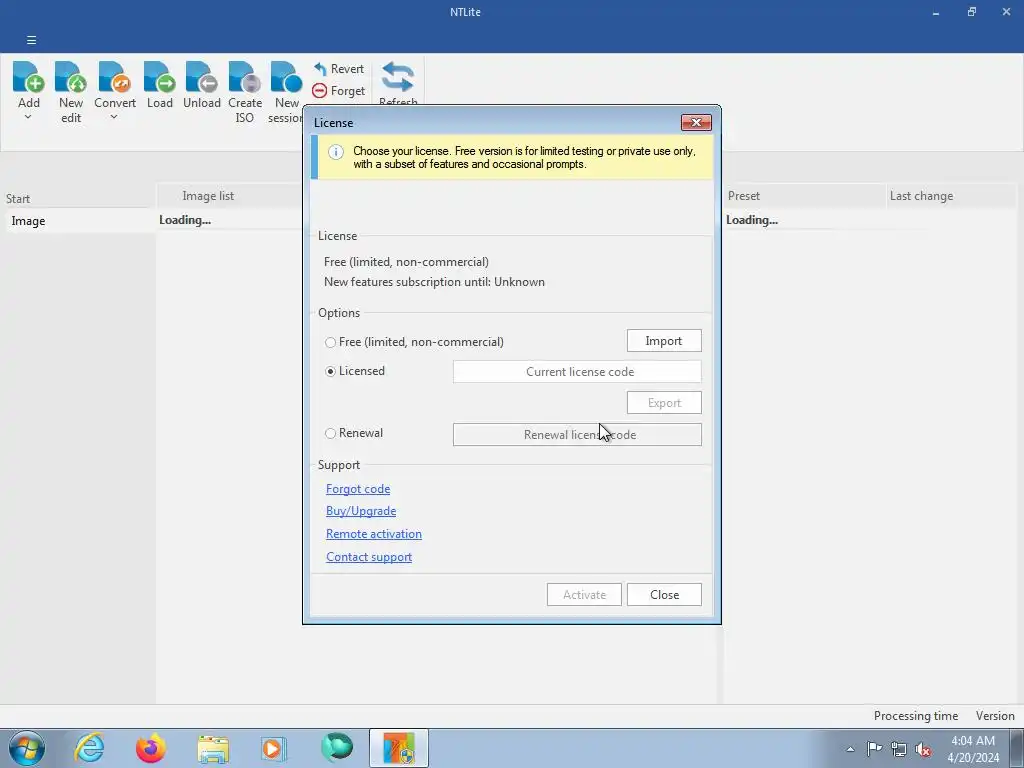Image resolution: width=1024 pixels, height=768 pixels.
Task: Open Windows Media Player from taskbar
Action: [273, 748]
